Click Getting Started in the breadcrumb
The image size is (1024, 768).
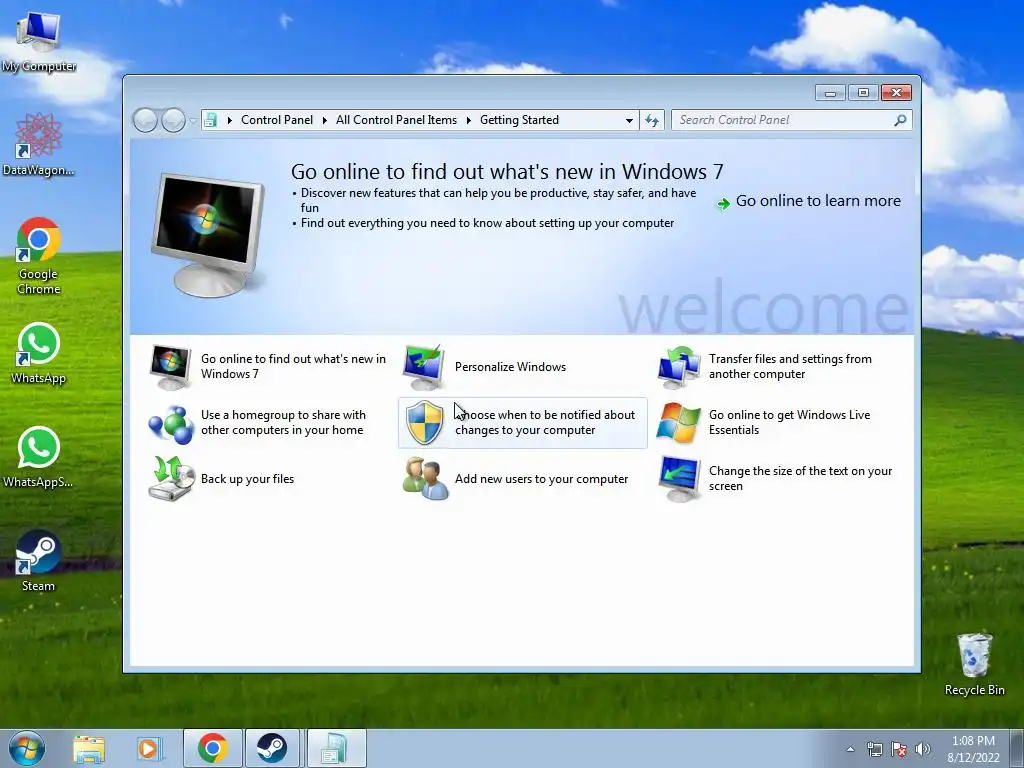519,120
